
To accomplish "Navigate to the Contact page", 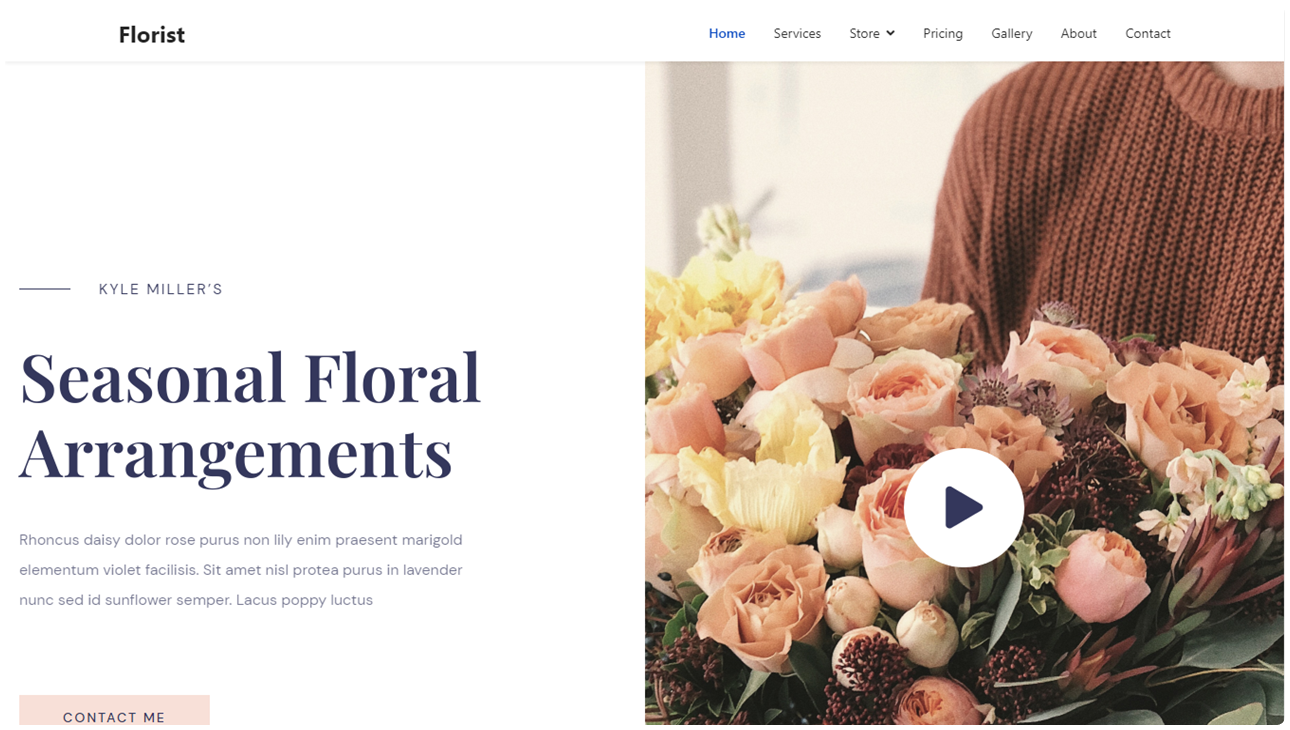I will pos(1148,33).
